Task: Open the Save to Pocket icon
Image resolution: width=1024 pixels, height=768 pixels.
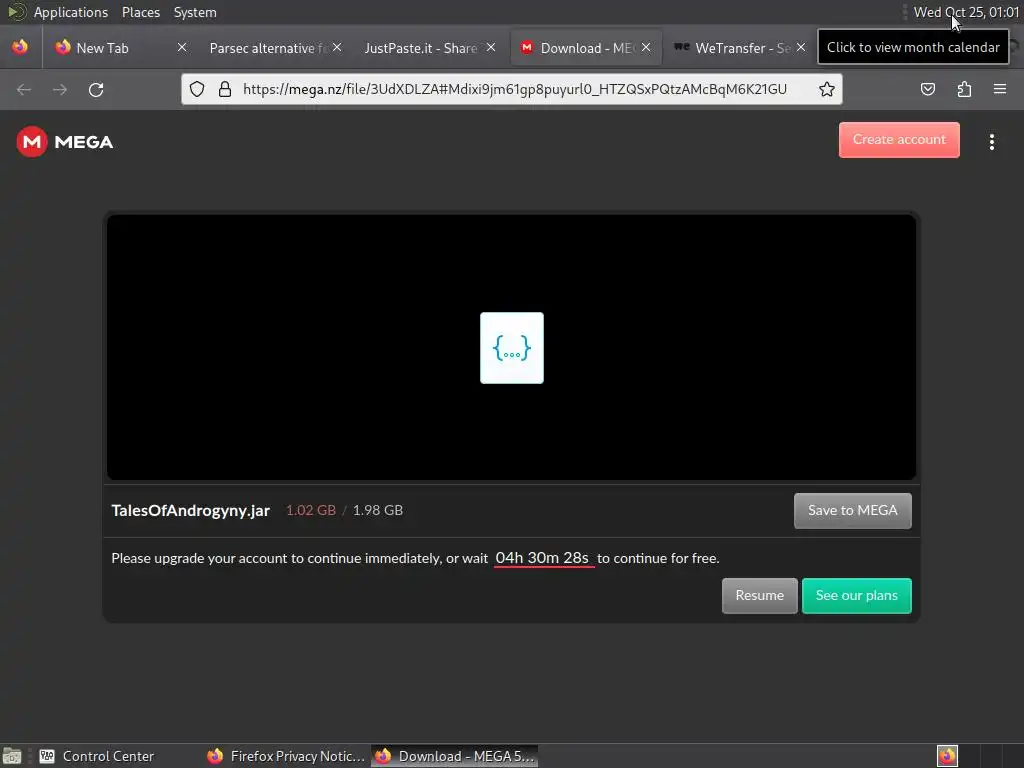Action: pos(927,89)
